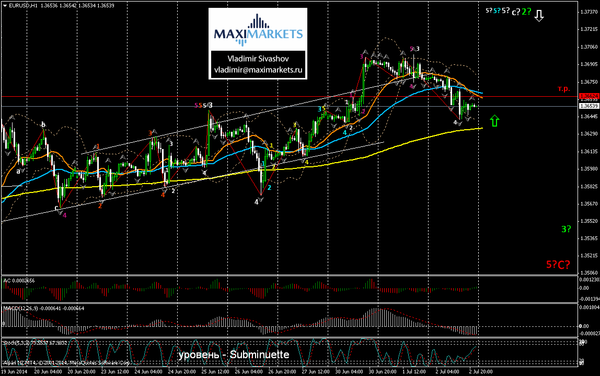Click the Vladimir Sivashov name text
The image size is (600, 376).
click(x=258, y=59)
